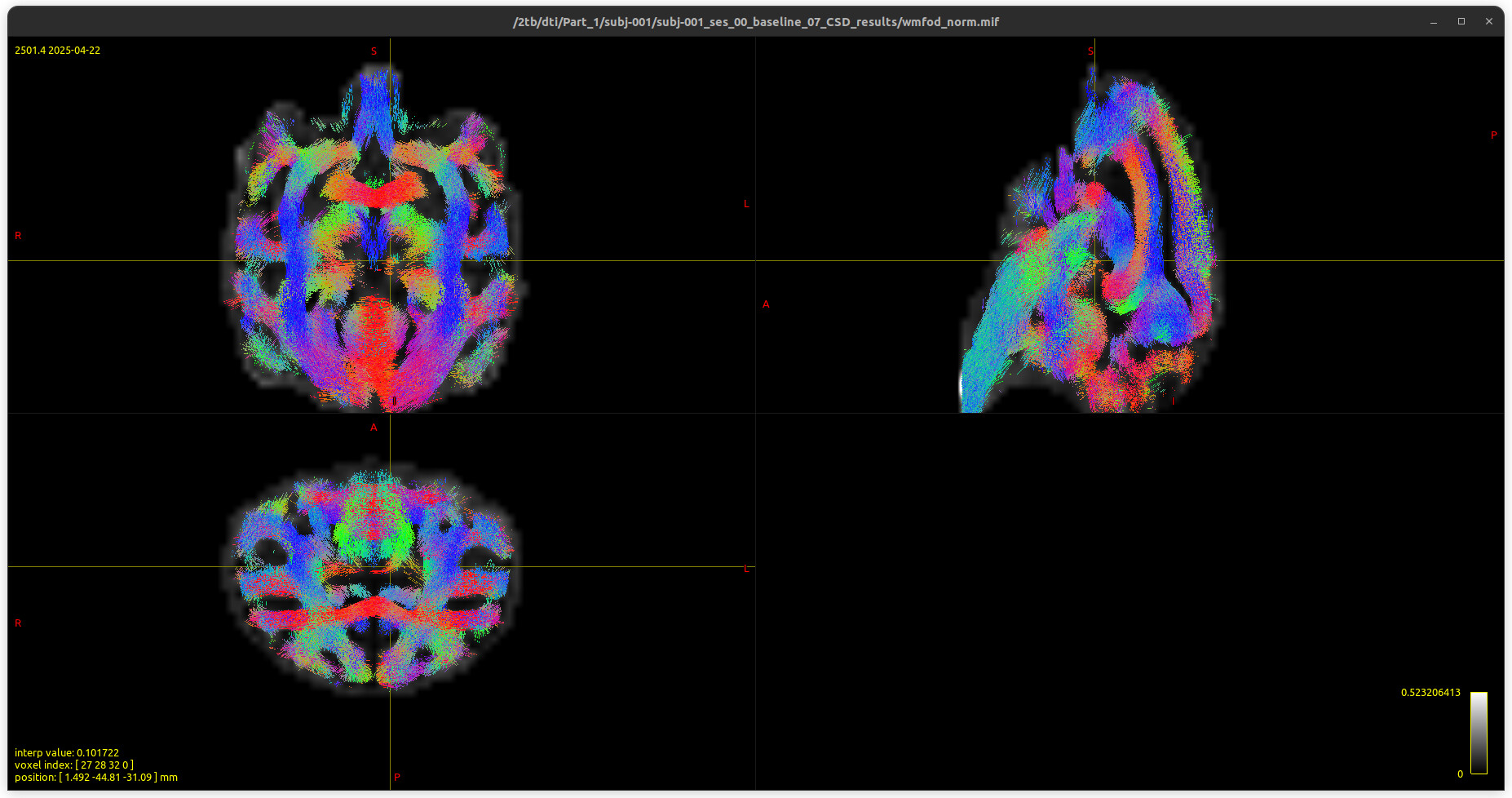The image size is (1512, 798).
Task: Close the wmfod_norm.mif viewer window
Action: pyautogui.click(x=1488, y=22)
